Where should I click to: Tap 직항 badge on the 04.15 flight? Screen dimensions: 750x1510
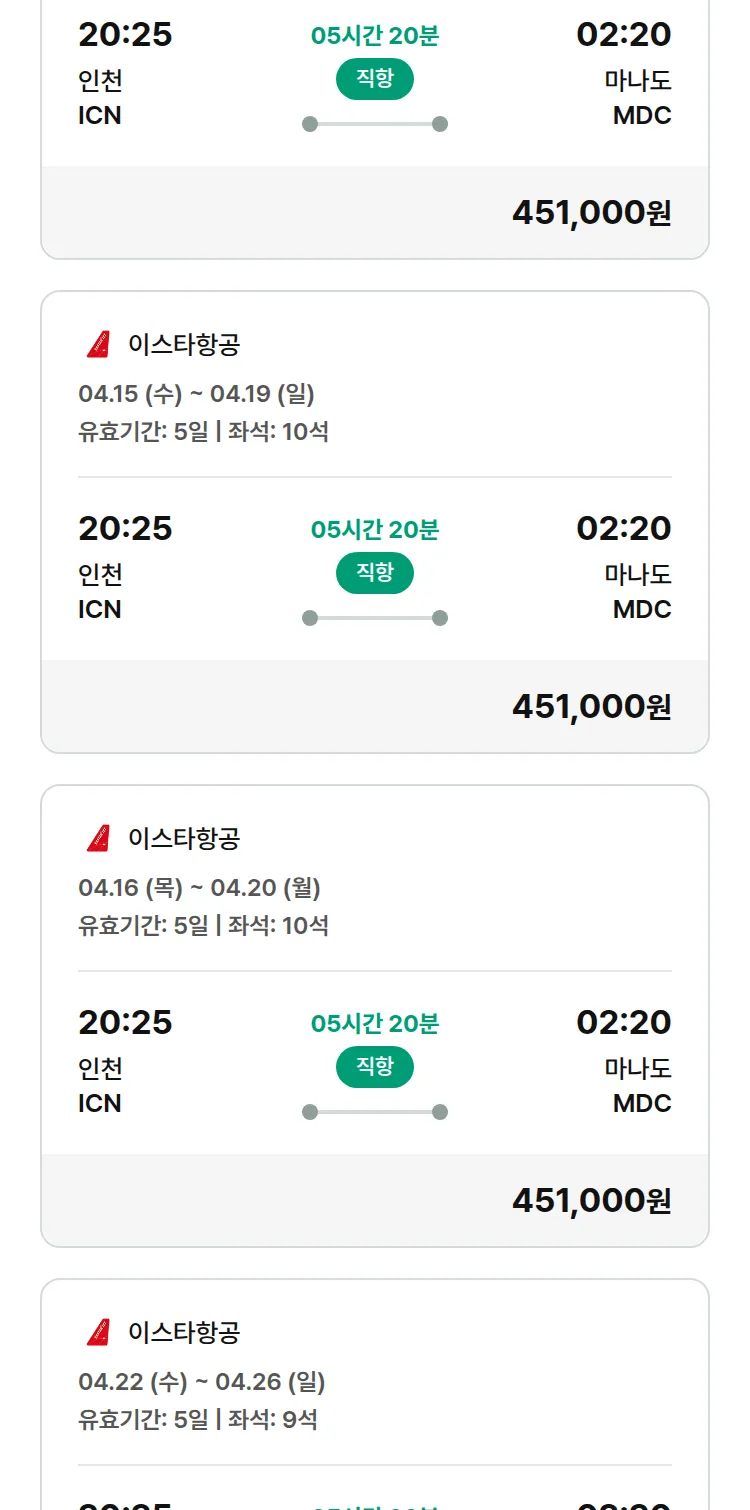coord(375,573)
